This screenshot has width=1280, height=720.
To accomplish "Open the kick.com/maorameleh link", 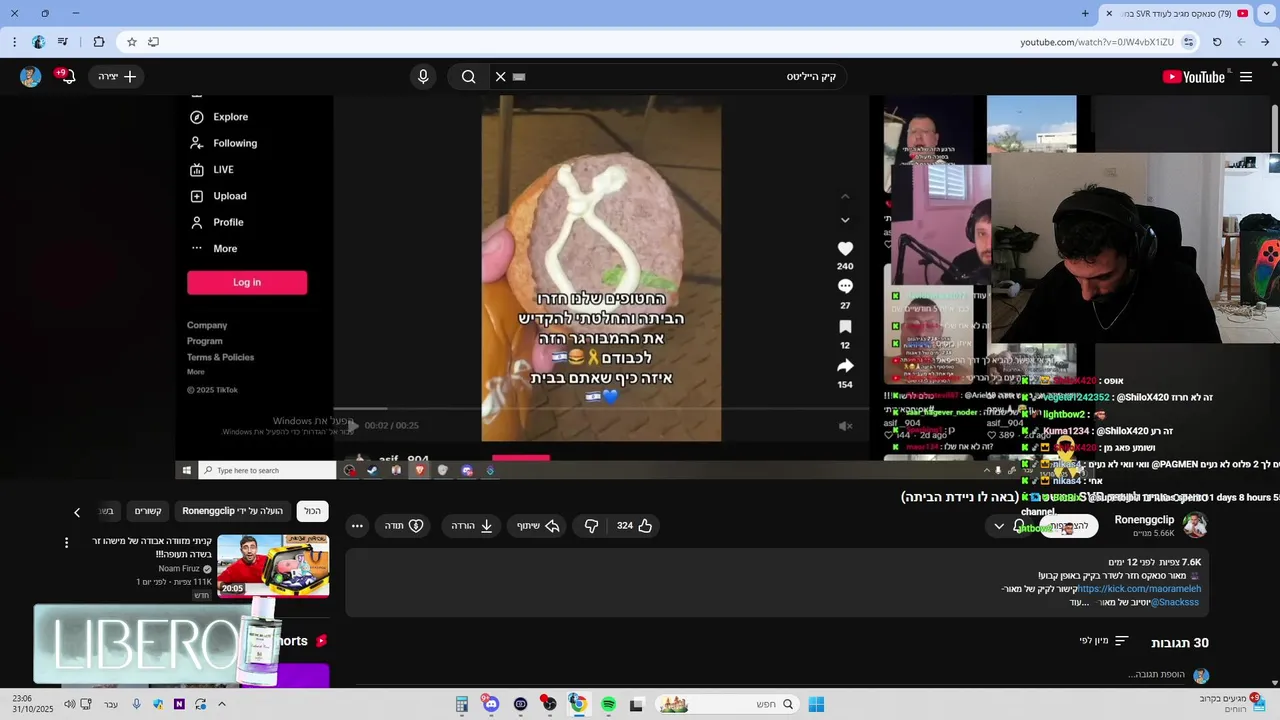I will (x=1139, y=589).
